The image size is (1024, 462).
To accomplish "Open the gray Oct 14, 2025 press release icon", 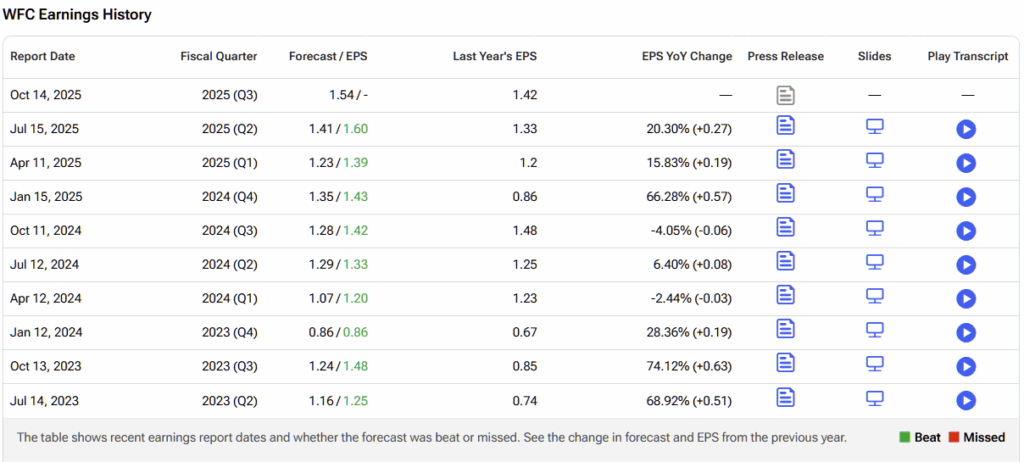I will point(786,95).
